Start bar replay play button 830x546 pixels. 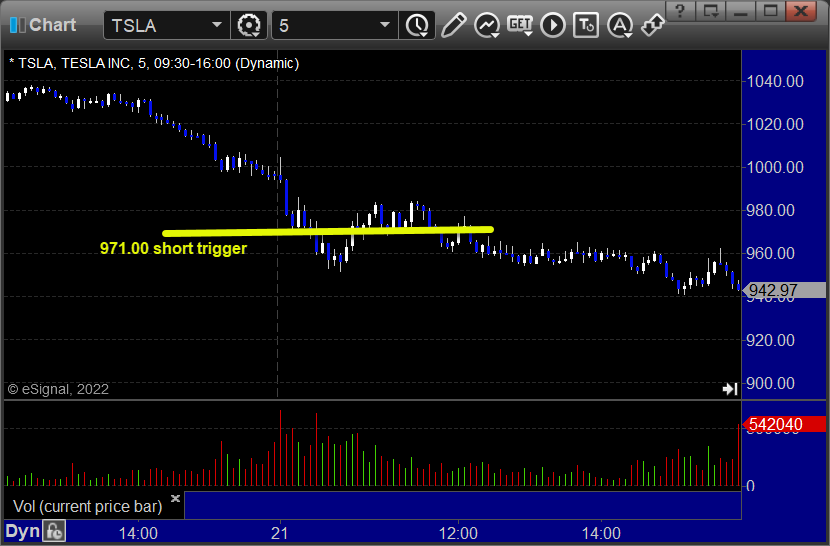(x=553, y=25)
